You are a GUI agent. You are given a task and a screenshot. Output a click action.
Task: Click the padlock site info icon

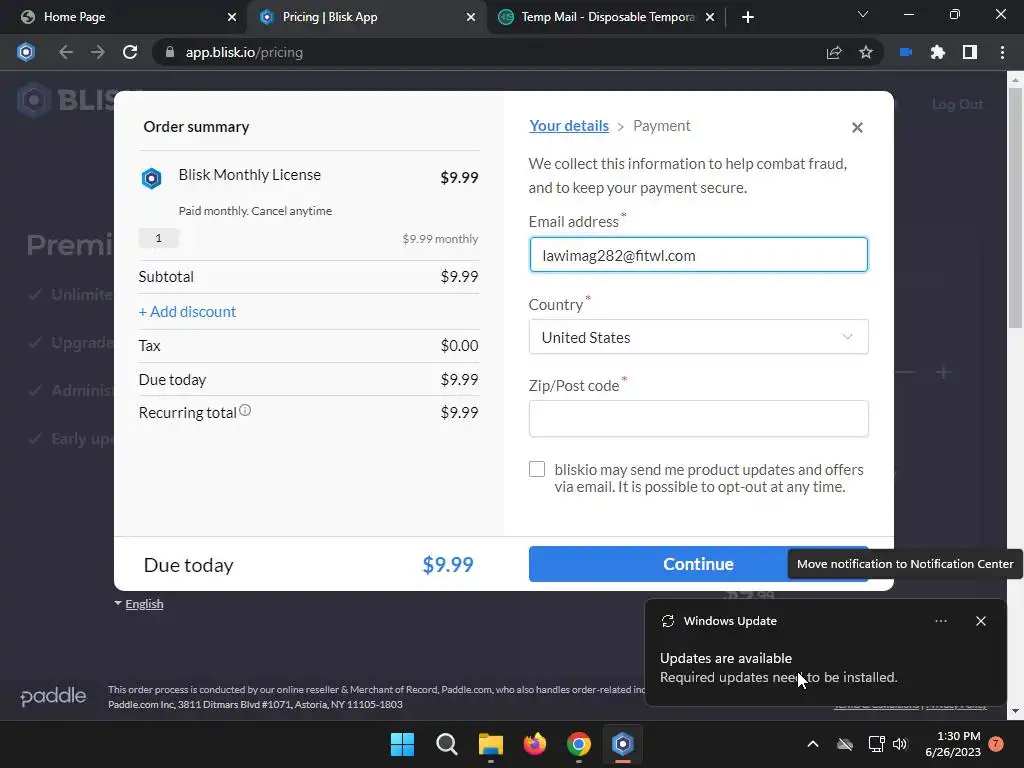170,52
